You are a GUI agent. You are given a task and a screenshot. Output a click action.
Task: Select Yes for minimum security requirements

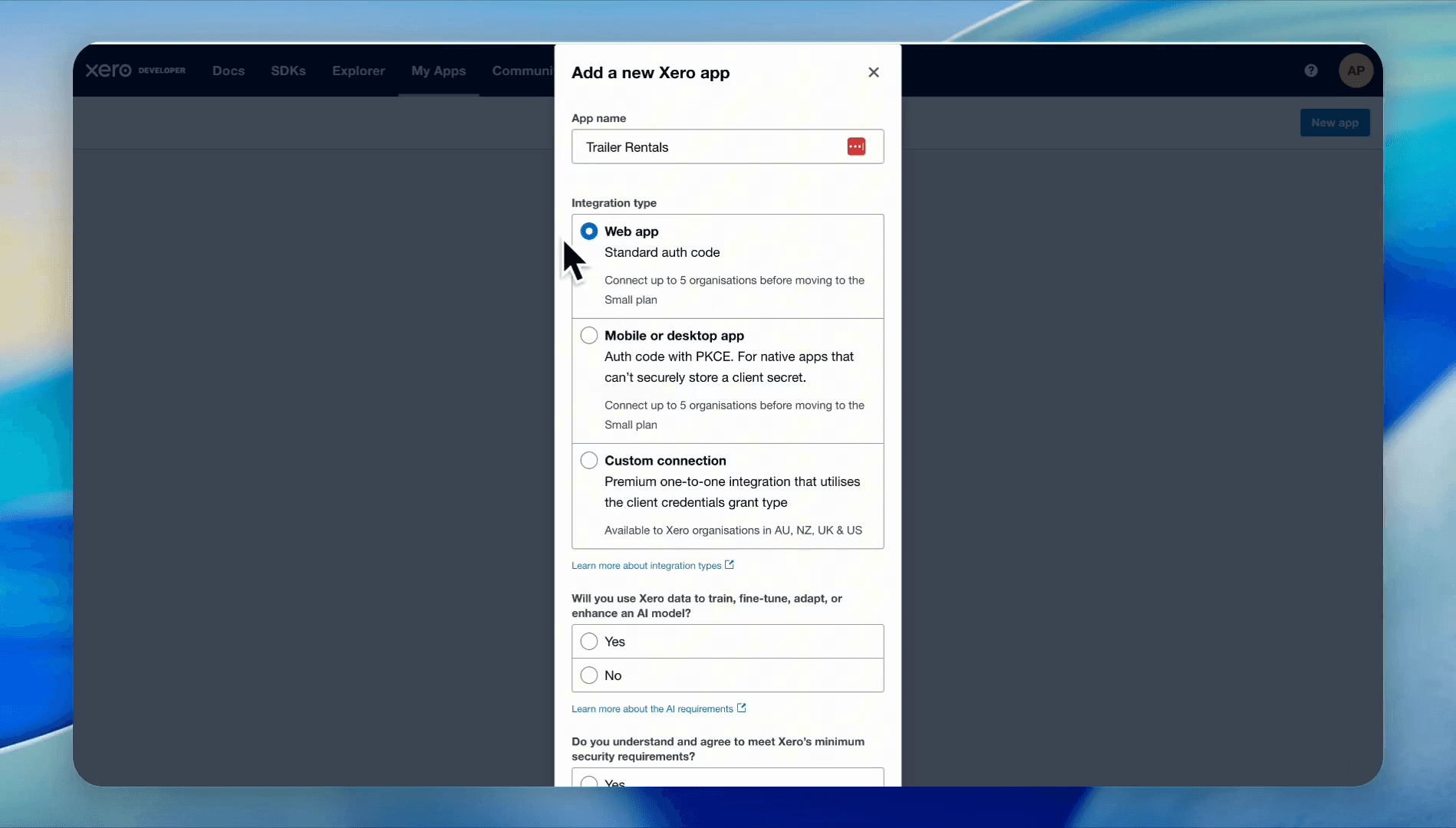[x=727, y=778]
